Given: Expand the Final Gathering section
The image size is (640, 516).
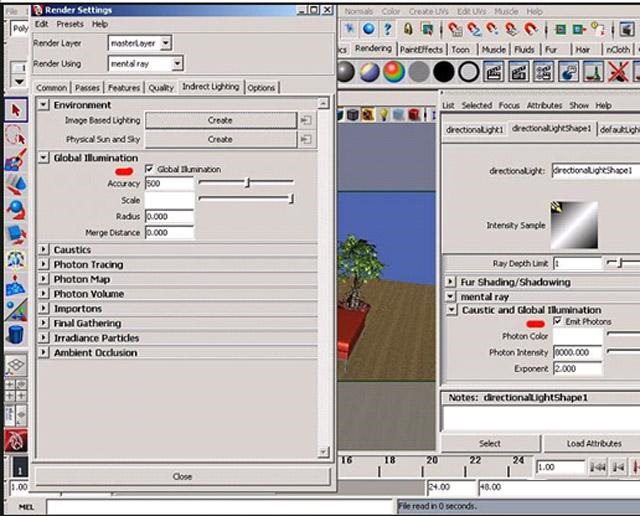Looking at the screenshot, I should [x=43, y=323].
